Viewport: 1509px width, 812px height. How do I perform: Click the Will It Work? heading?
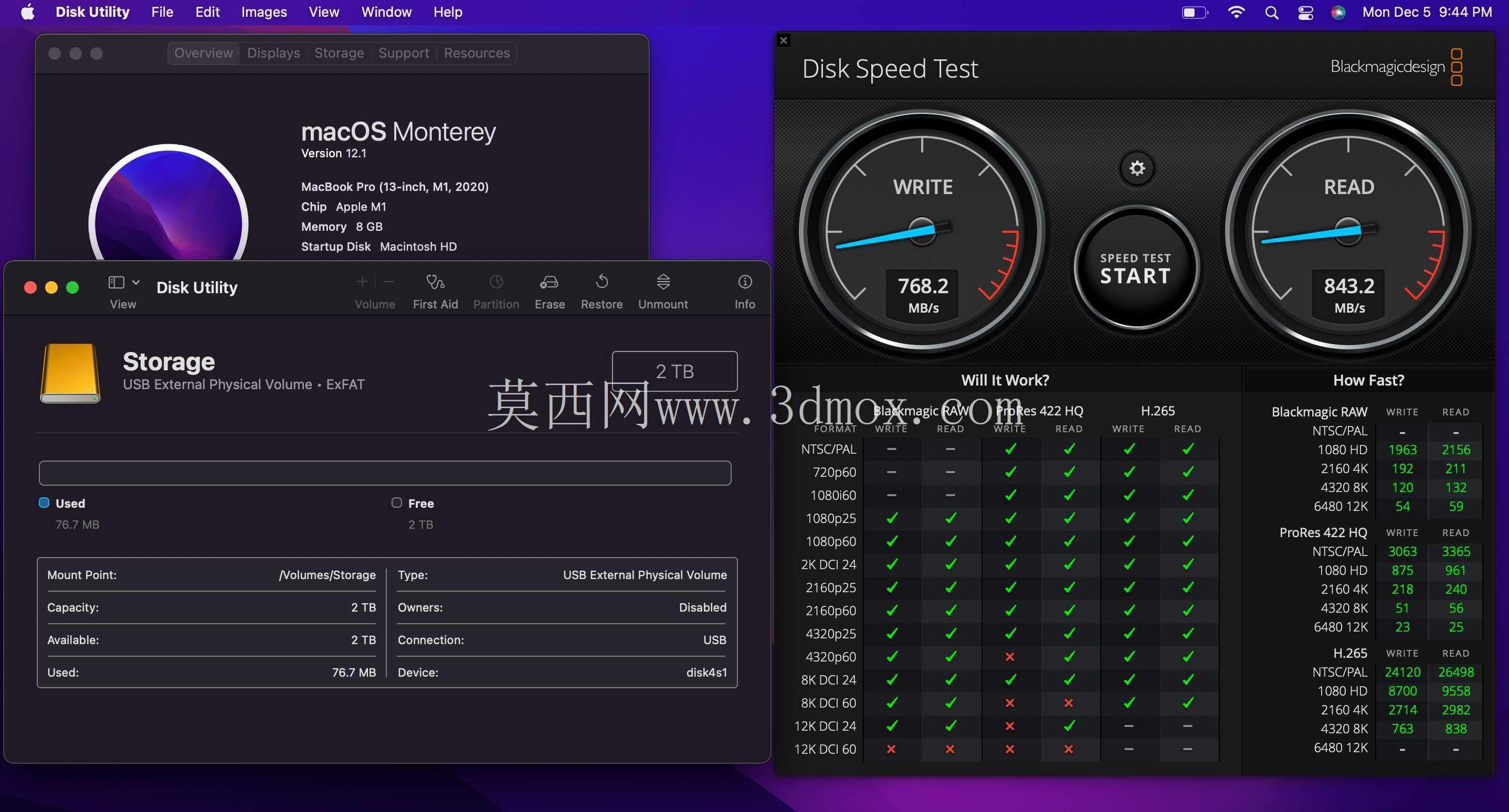[1005, 380]
